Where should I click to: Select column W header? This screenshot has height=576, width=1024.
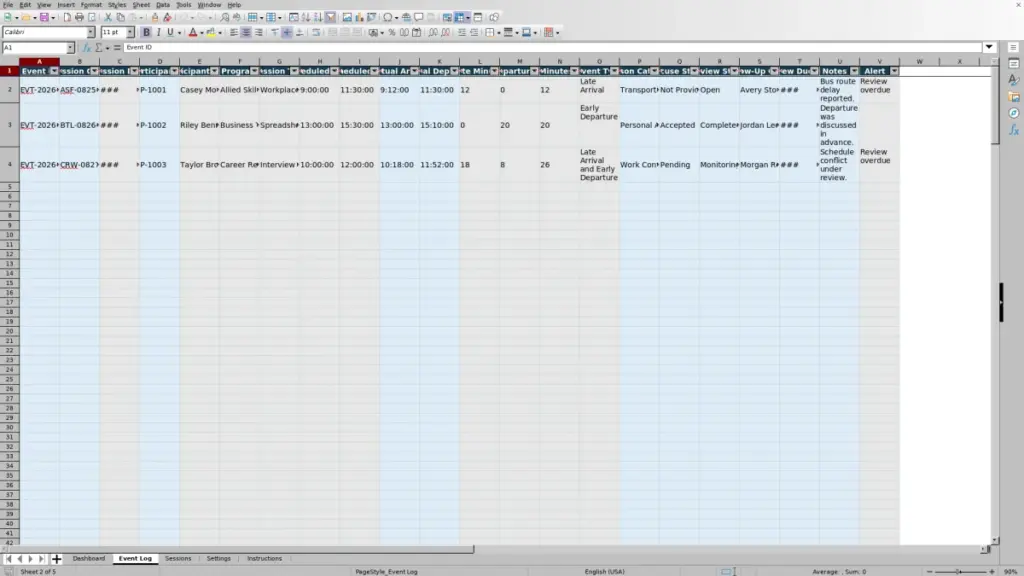[x=920, y=61]
